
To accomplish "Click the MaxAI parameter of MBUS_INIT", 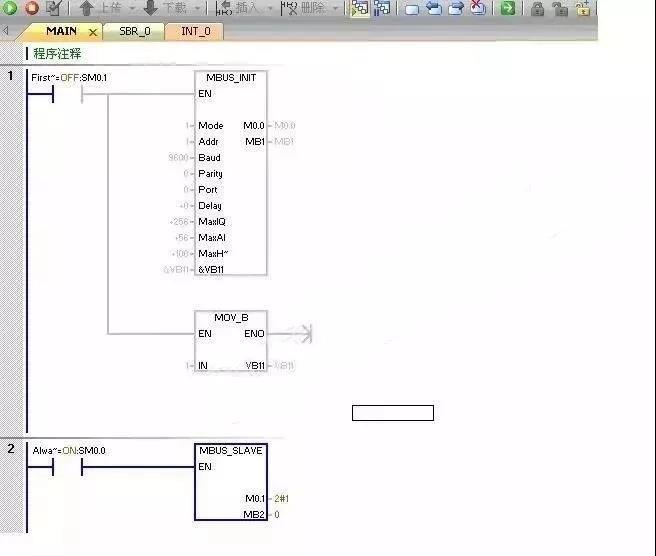I will point(212,238).
